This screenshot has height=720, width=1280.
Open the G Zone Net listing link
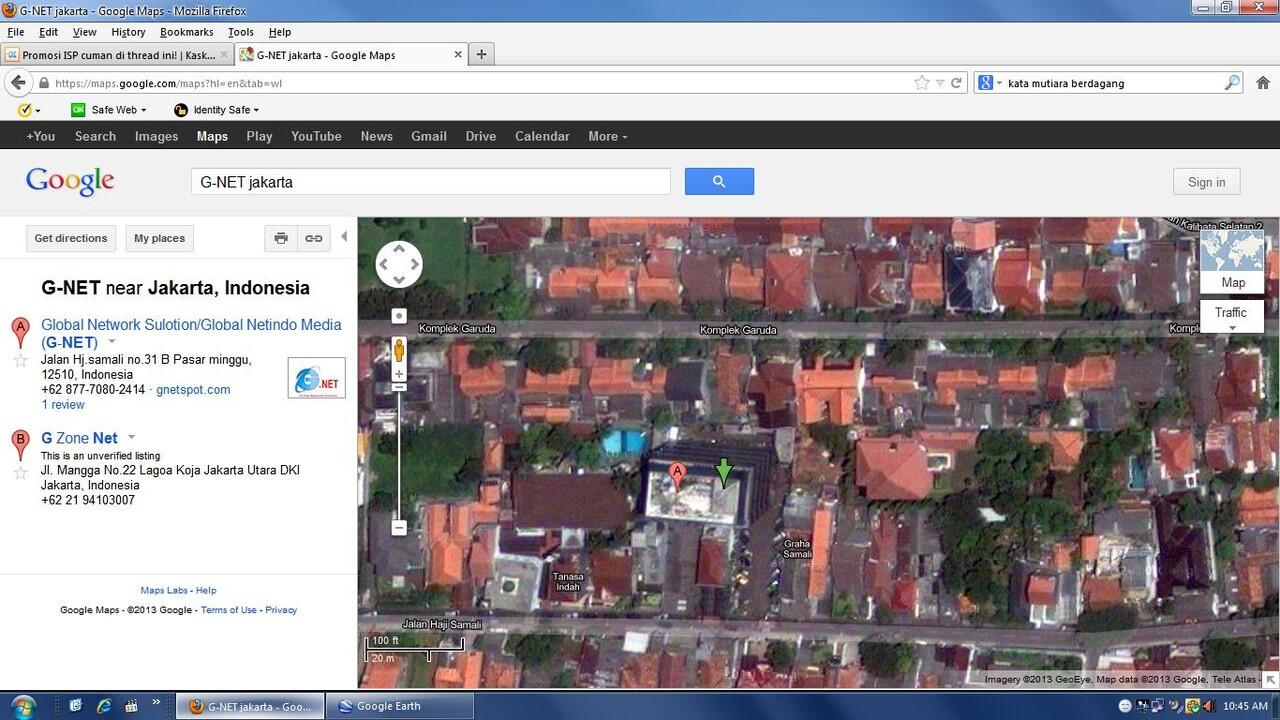(79, 438)
